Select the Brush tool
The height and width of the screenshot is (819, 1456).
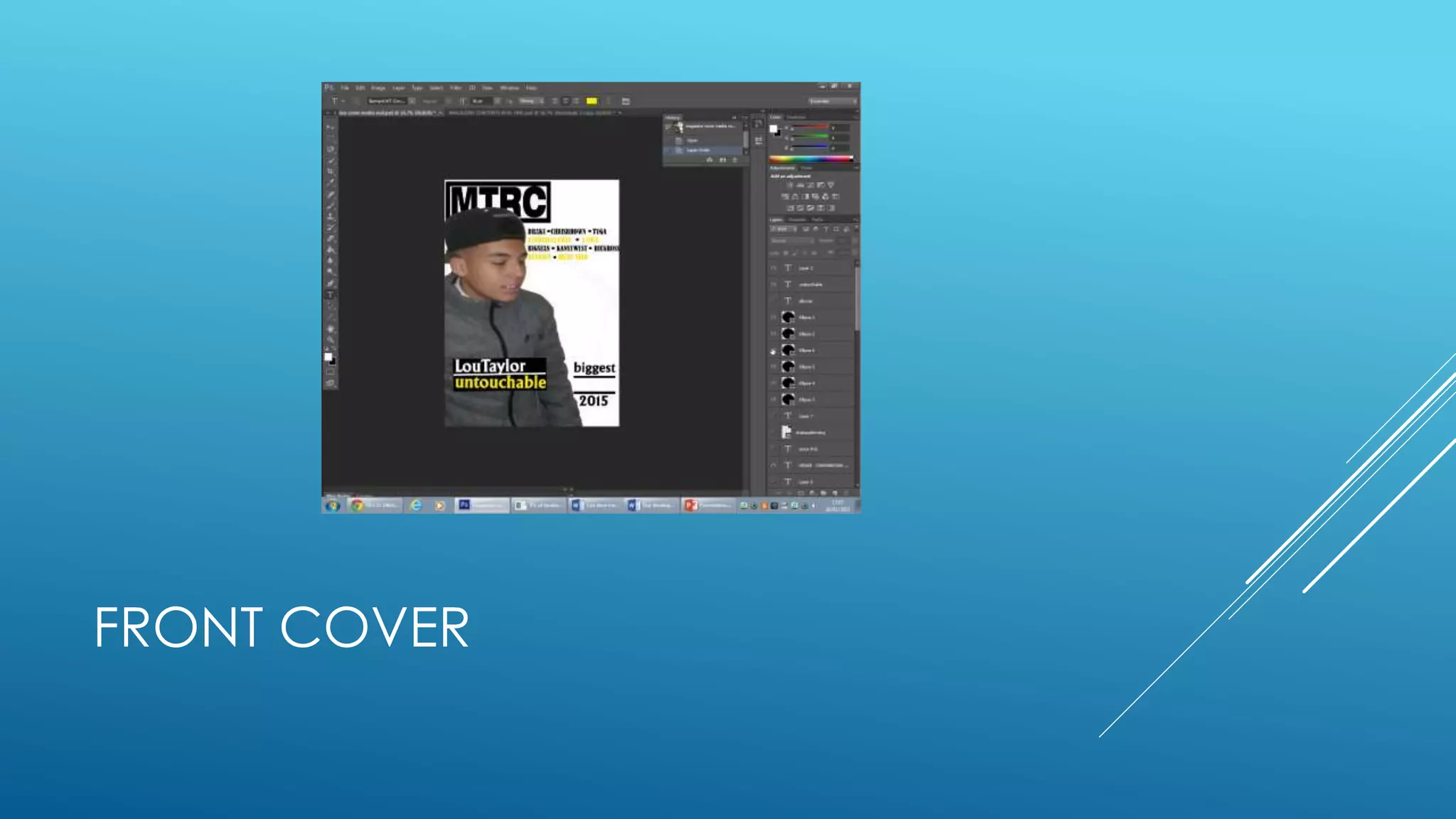[x=330, y=205]
